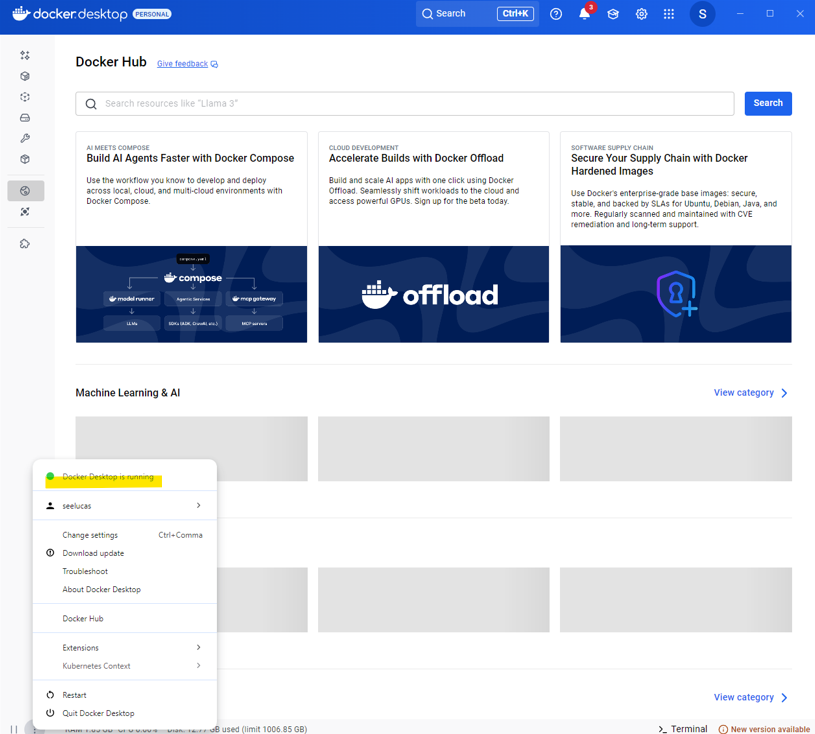Open View category for Machine Learning & AI
Screen dimensions: 815x734
click(x=745, y=392)
